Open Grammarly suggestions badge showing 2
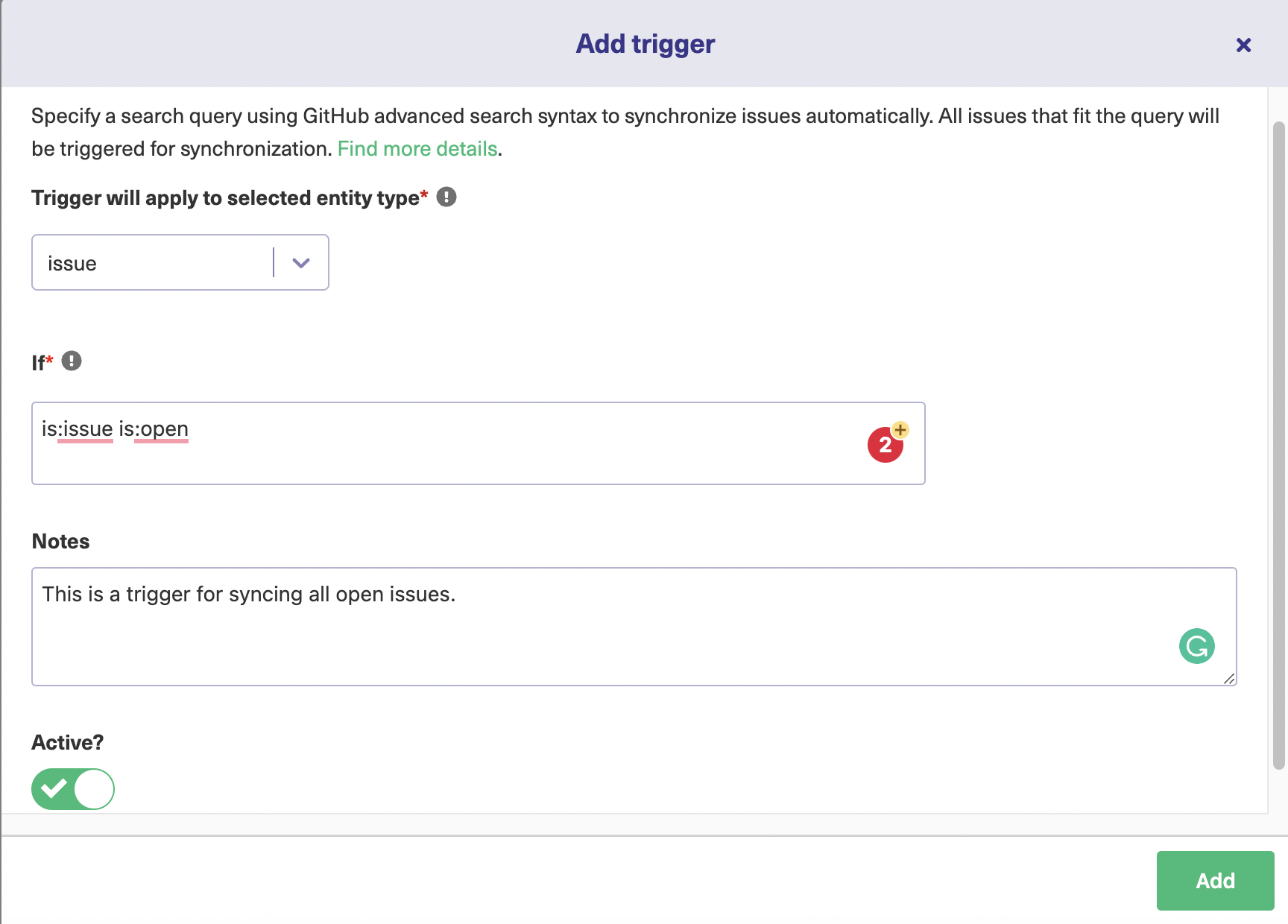This screenshot has height=924, width=1288. (885, 446)
